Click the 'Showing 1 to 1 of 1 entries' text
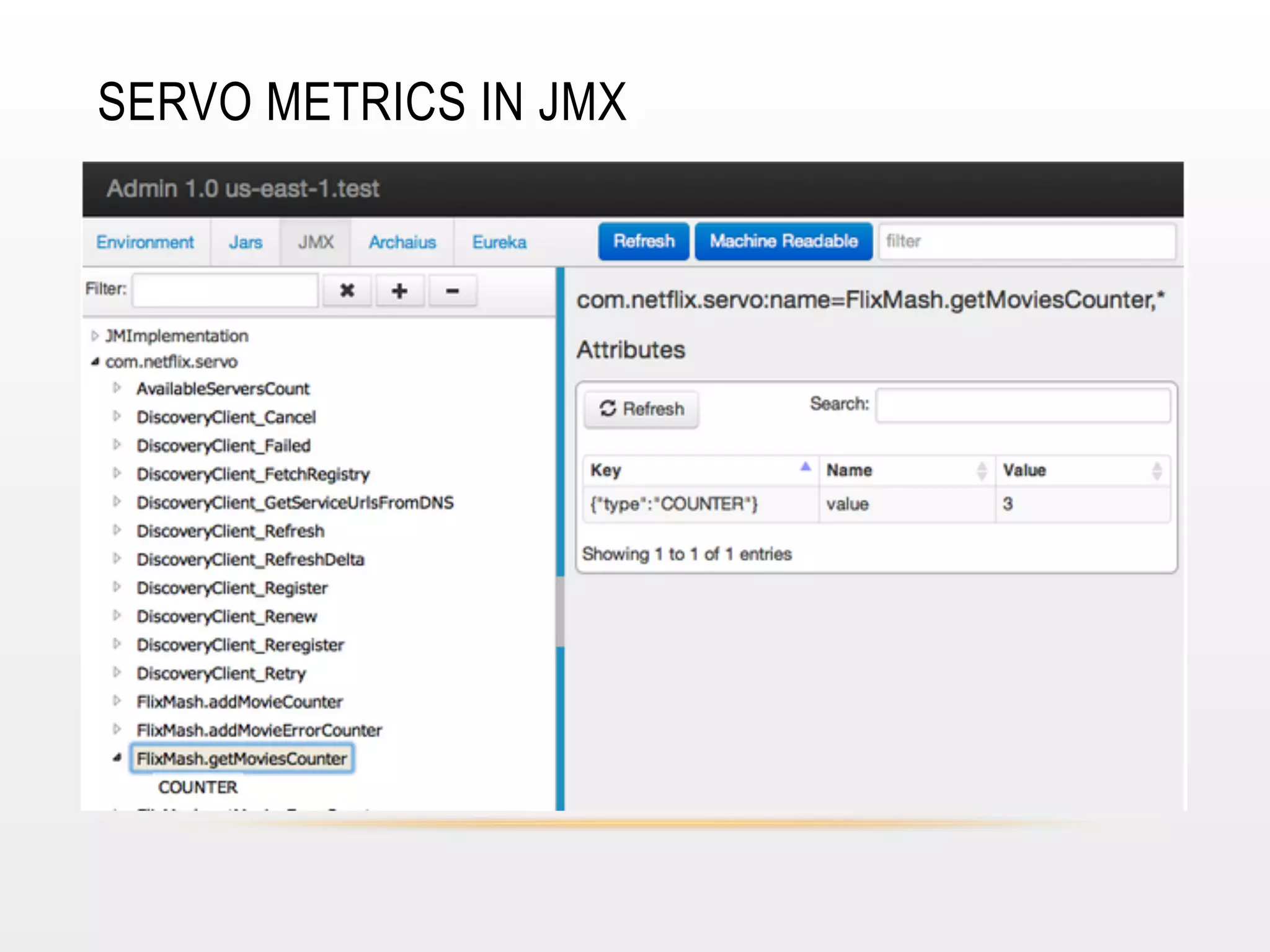The height and width of the screenshot is (952, 1270). [x=687, y=553]
